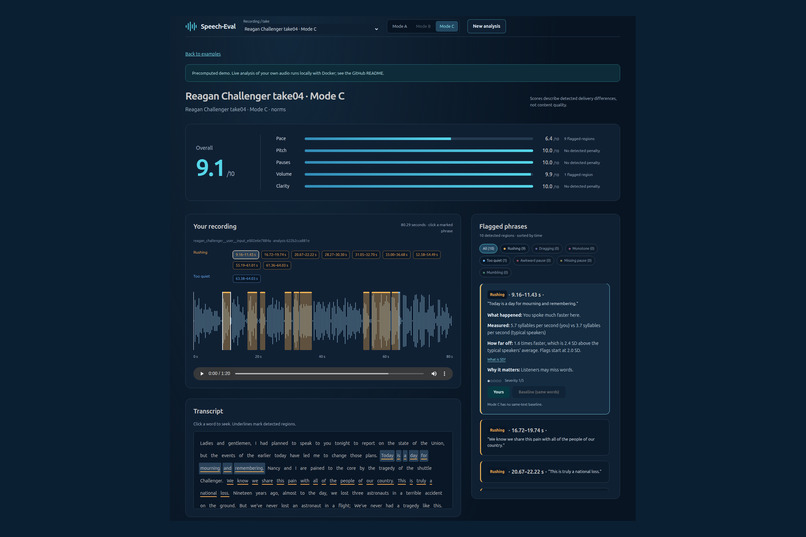Click the Volume score bar
Viewport: 806px width, 537px height.
coord(418,174)
